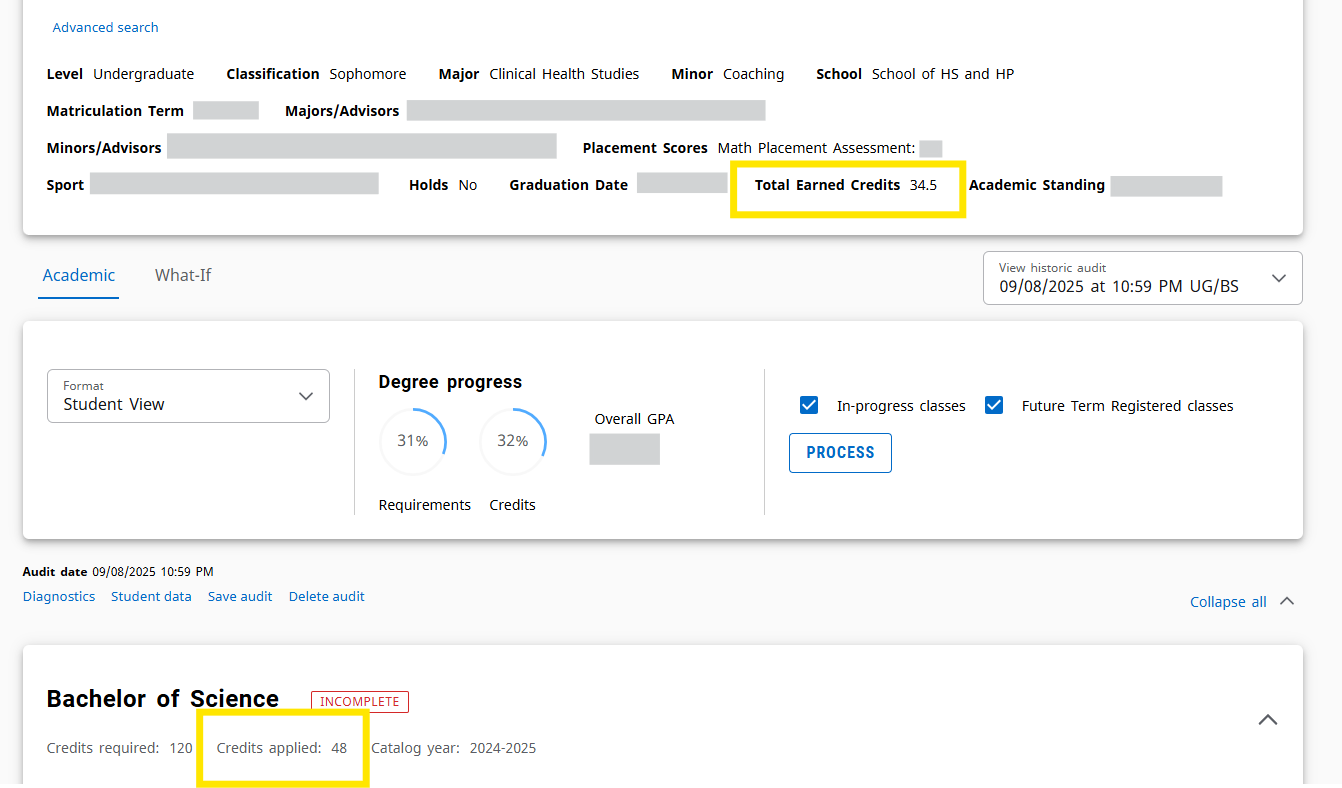This screenshot has width=1342, height=788.
Task: Click the Collapse all text link
Action: pos(1228,602)
